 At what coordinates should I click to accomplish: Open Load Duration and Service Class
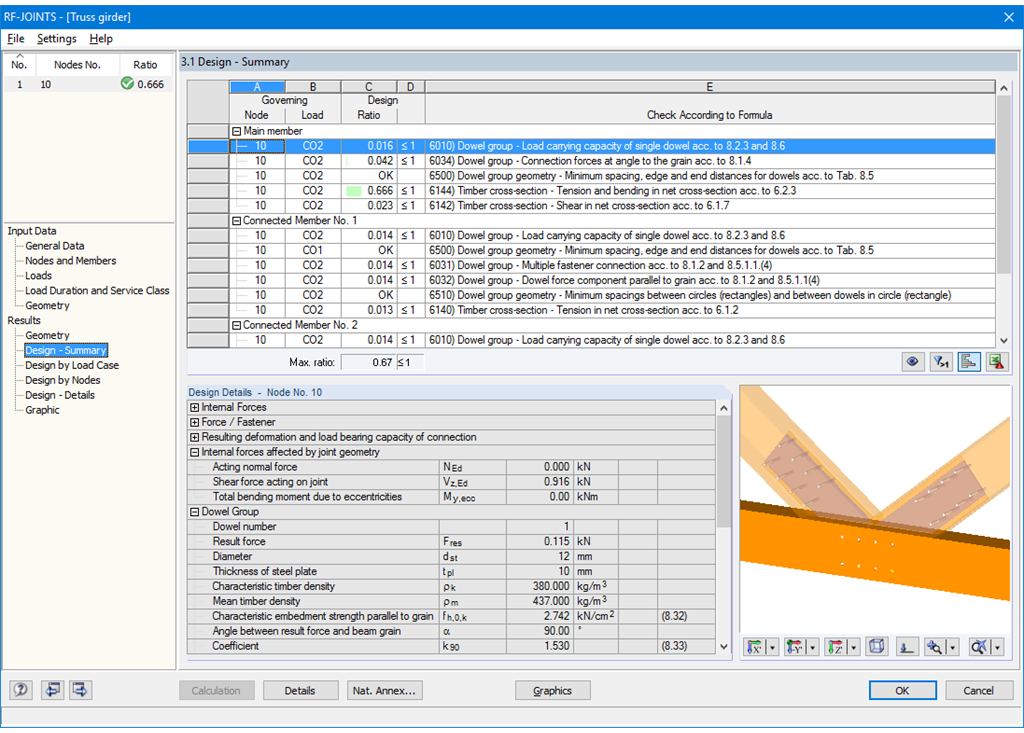coord(97,291)
